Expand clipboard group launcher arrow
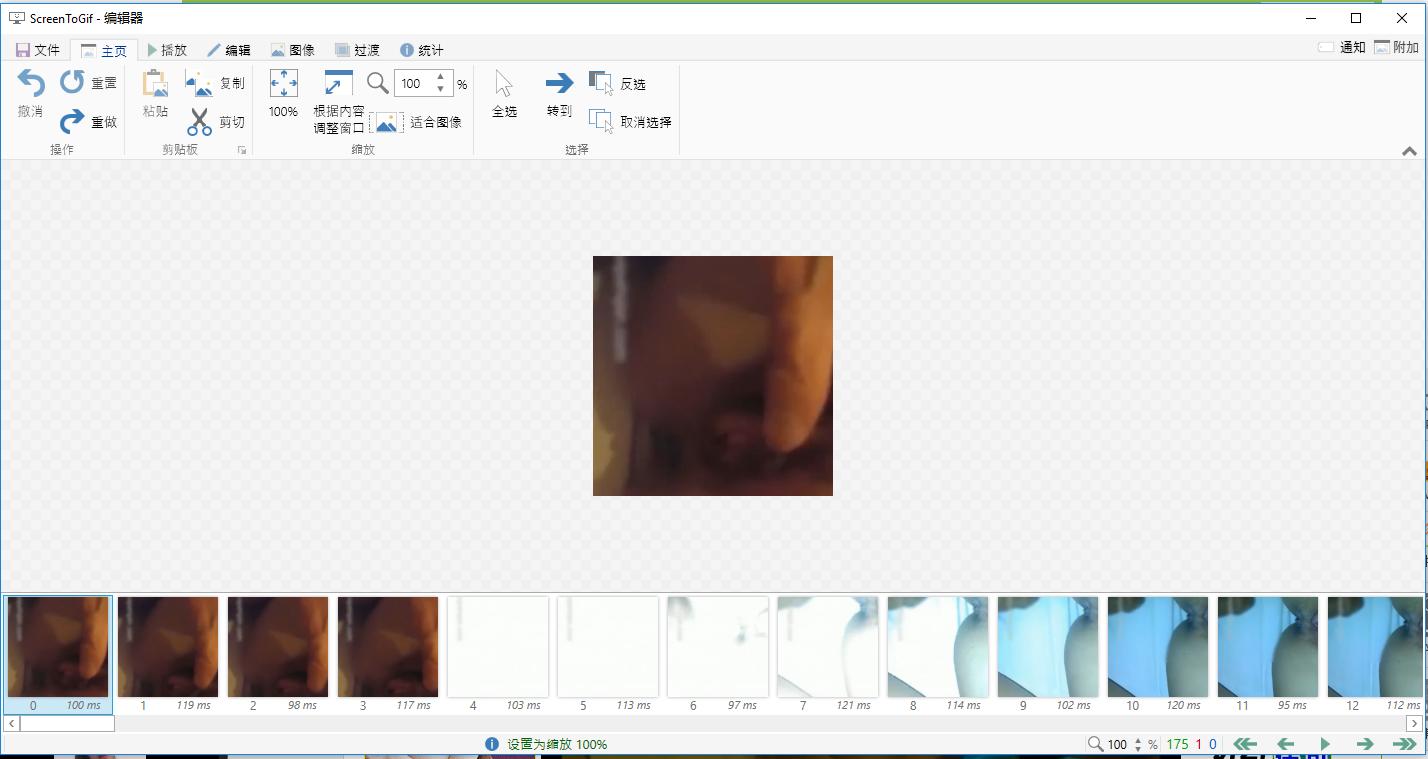The height and width of the screenshot is (759, 1428). 241,150
